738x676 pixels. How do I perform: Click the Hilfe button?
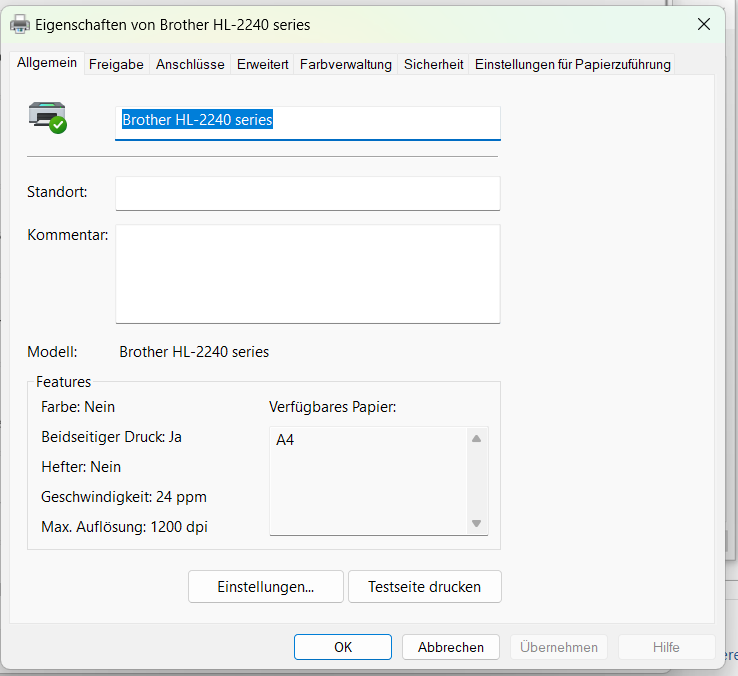point(666,647)
